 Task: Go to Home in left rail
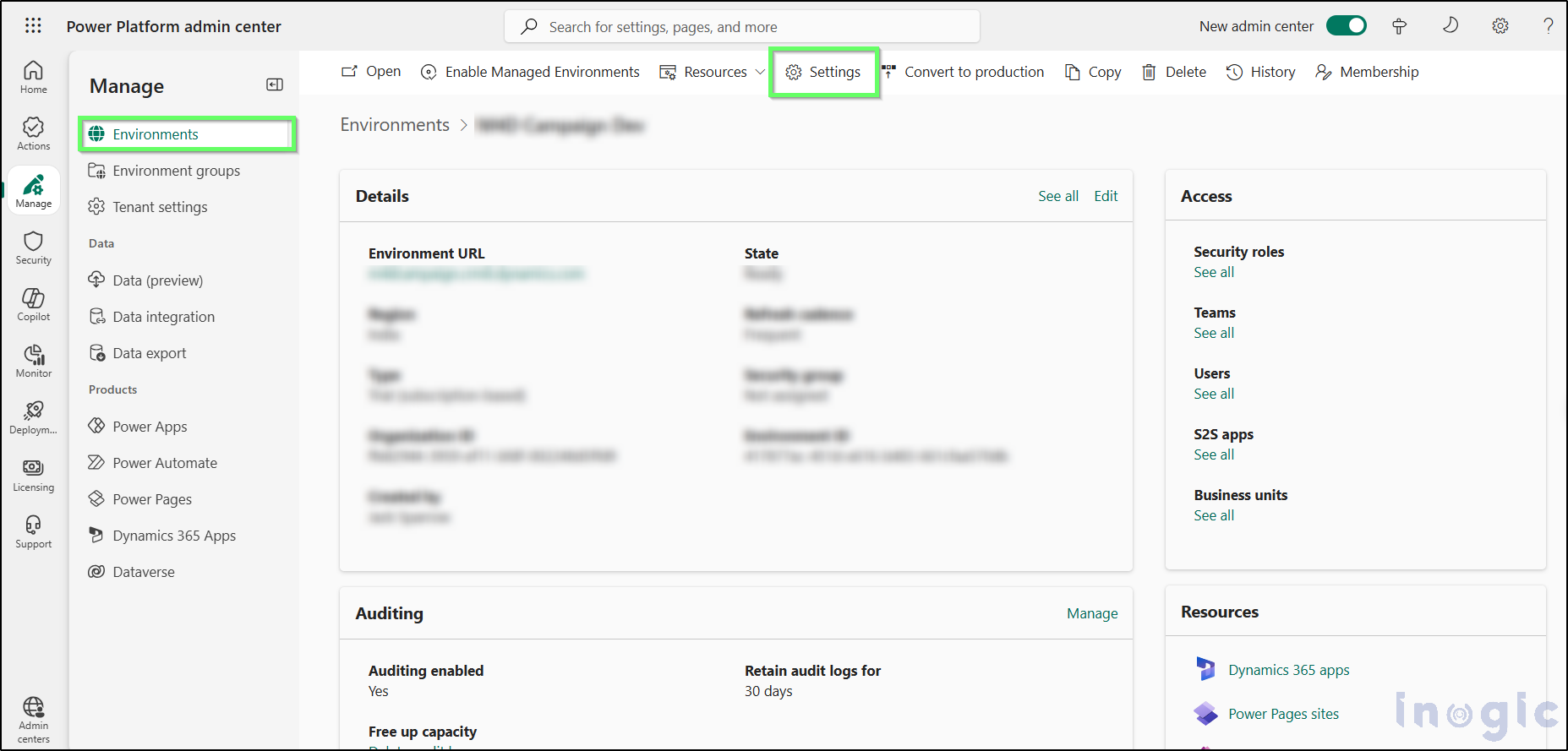tap(34, 78)
